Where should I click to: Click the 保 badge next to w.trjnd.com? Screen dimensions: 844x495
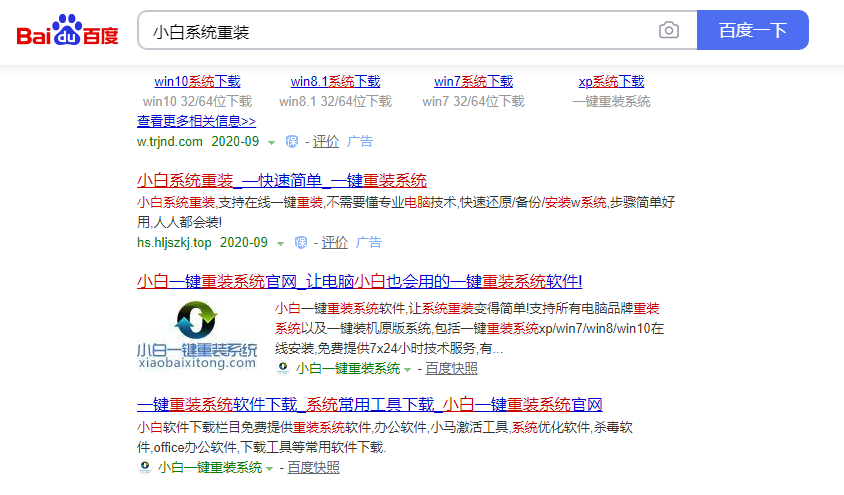pyautogui.click(x=292, y=142)
